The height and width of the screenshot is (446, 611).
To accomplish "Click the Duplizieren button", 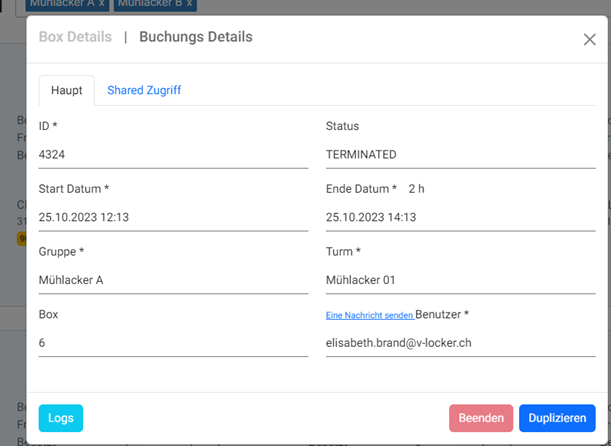I will (557, 418).
